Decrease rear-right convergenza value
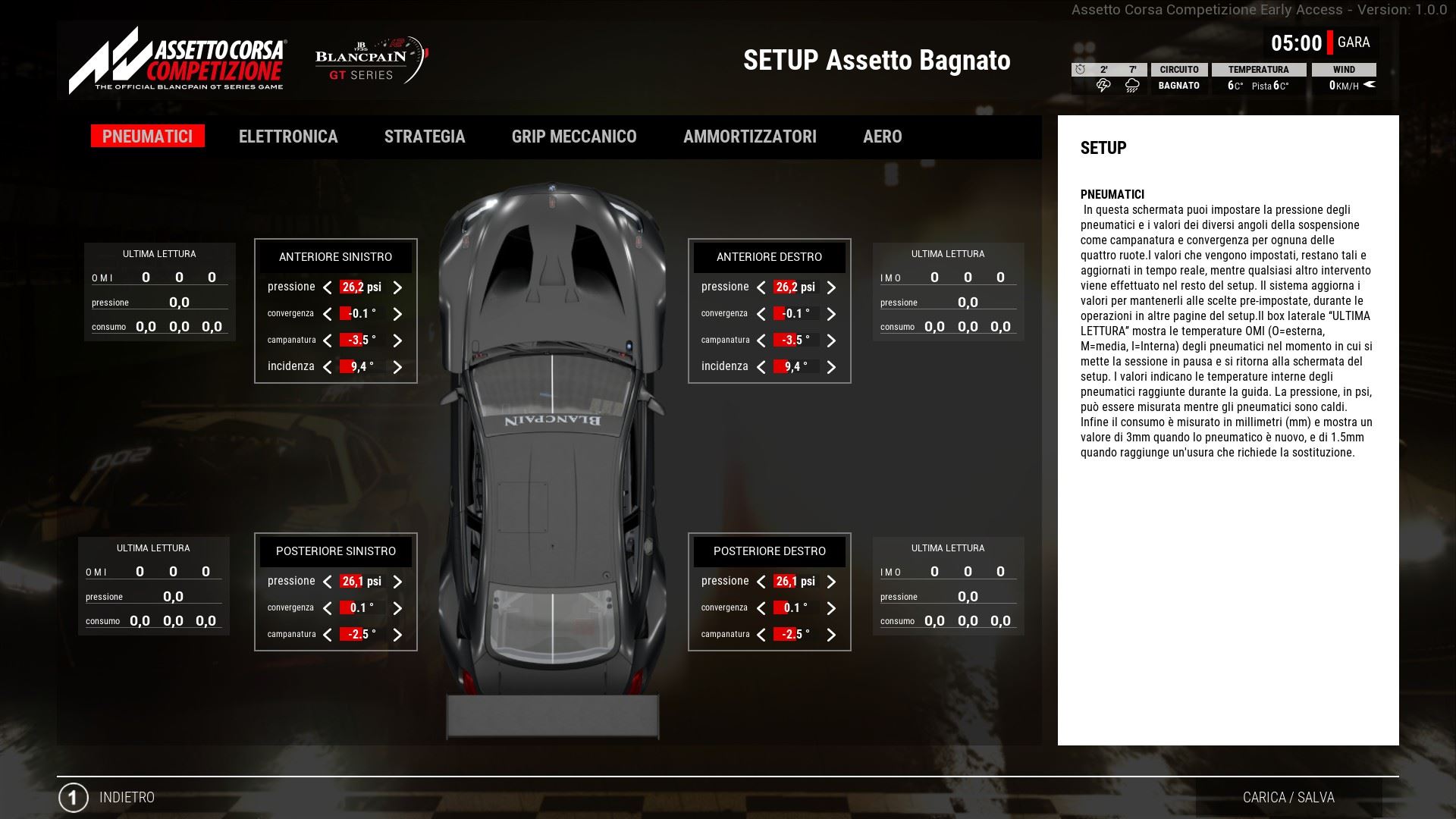1456x819 pixels. tap(761, 608)
